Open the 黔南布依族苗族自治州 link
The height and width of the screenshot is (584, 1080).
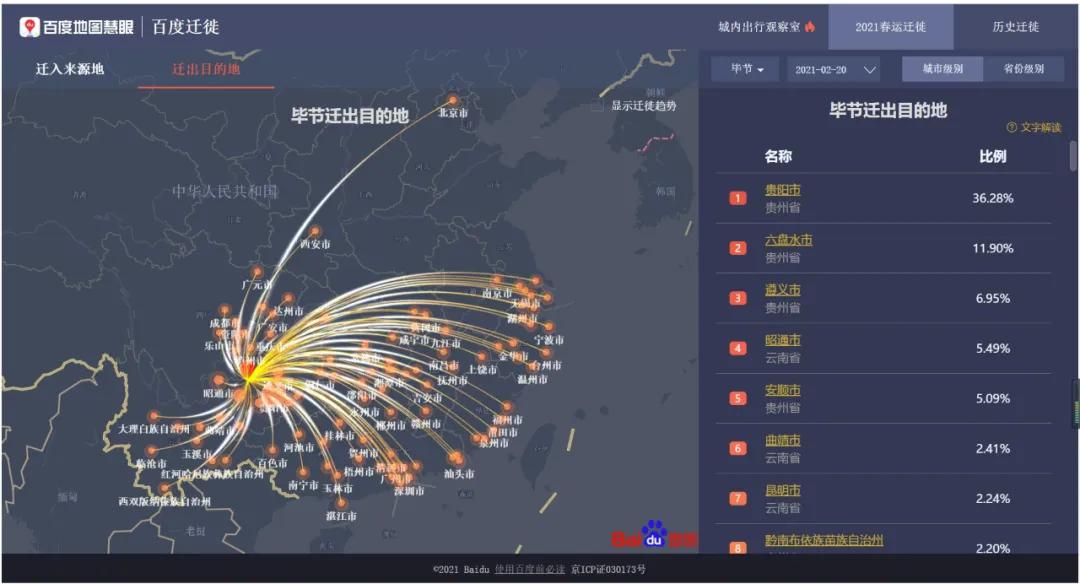(824, 541)
